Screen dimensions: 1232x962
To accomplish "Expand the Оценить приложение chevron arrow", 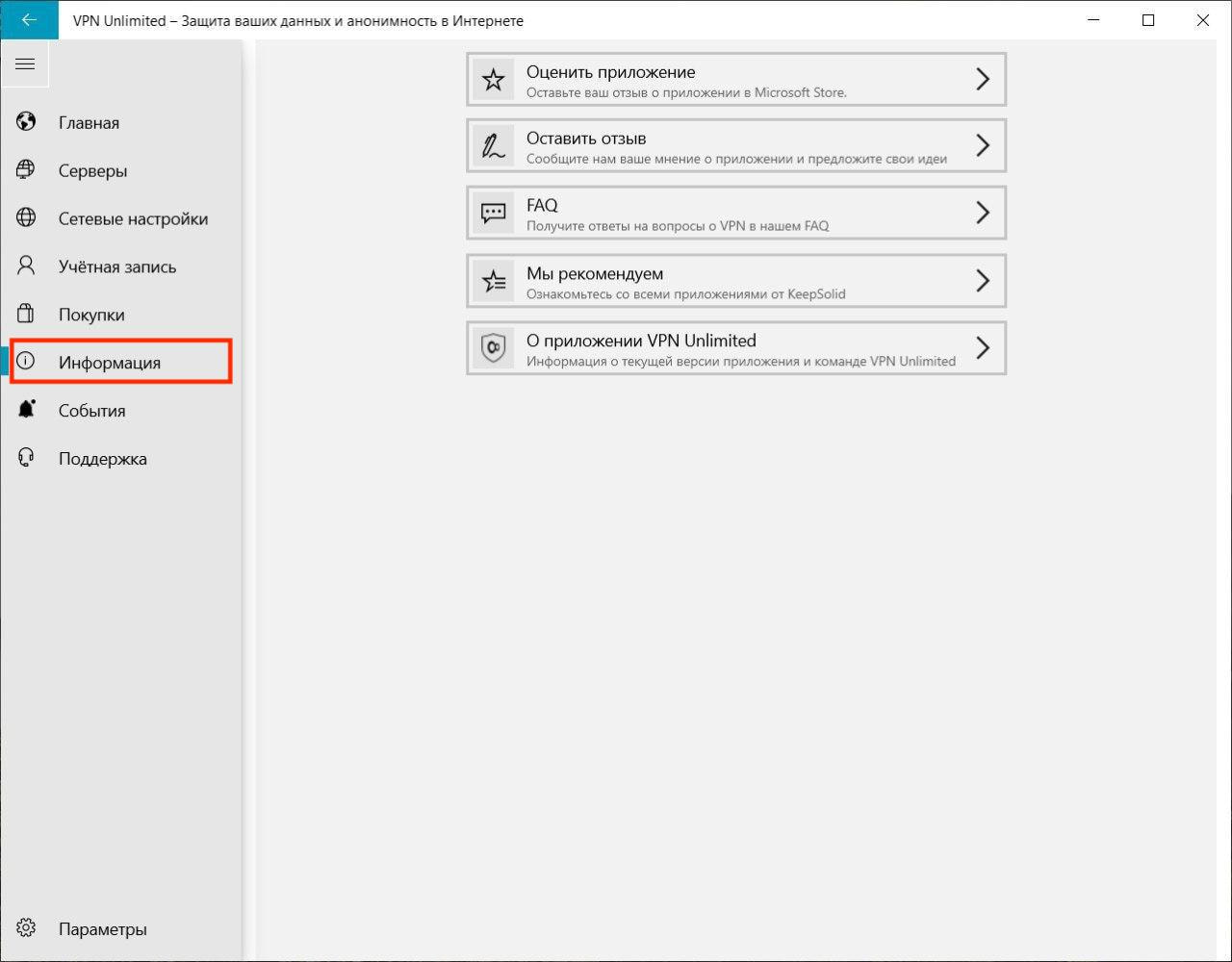I will 982,80.
